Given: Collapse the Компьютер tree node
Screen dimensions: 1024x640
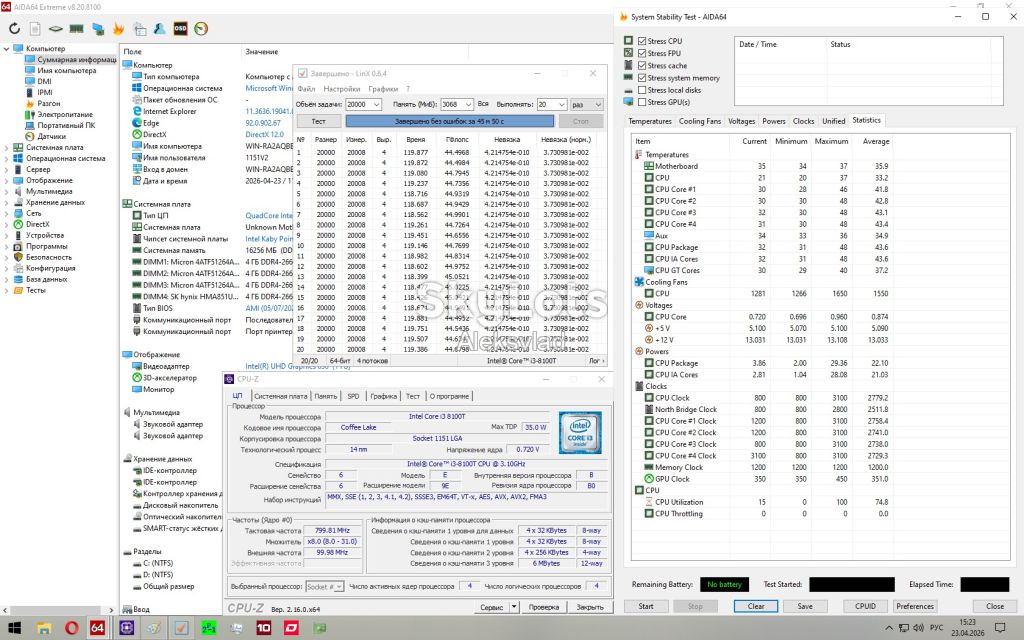Looking at the screenshot, I should pos(7,49).
